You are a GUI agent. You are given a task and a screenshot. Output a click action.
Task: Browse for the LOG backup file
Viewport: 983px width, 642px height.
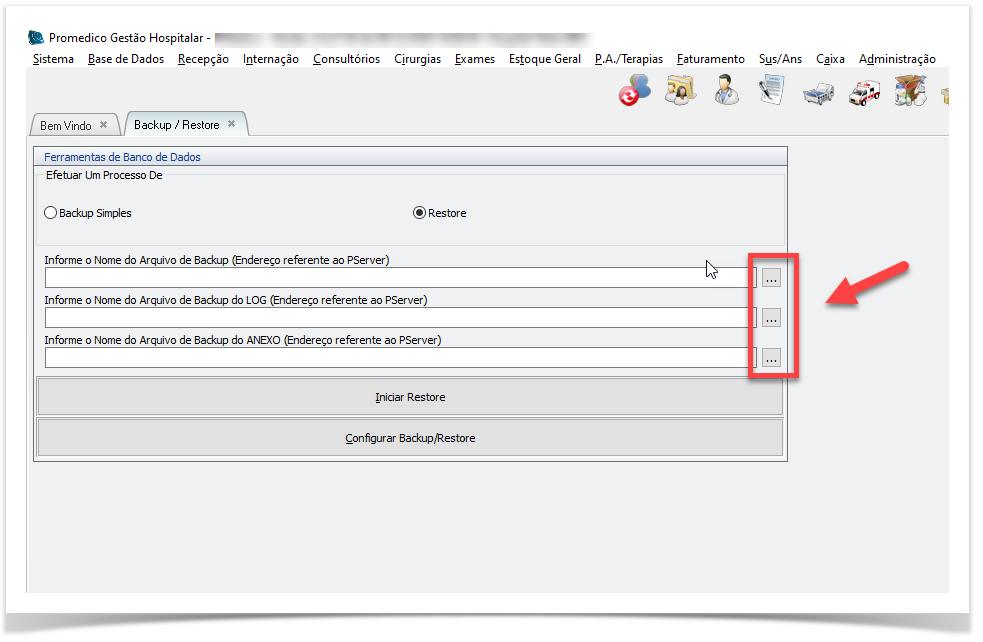pyautogui.click(x=771, y=318)
